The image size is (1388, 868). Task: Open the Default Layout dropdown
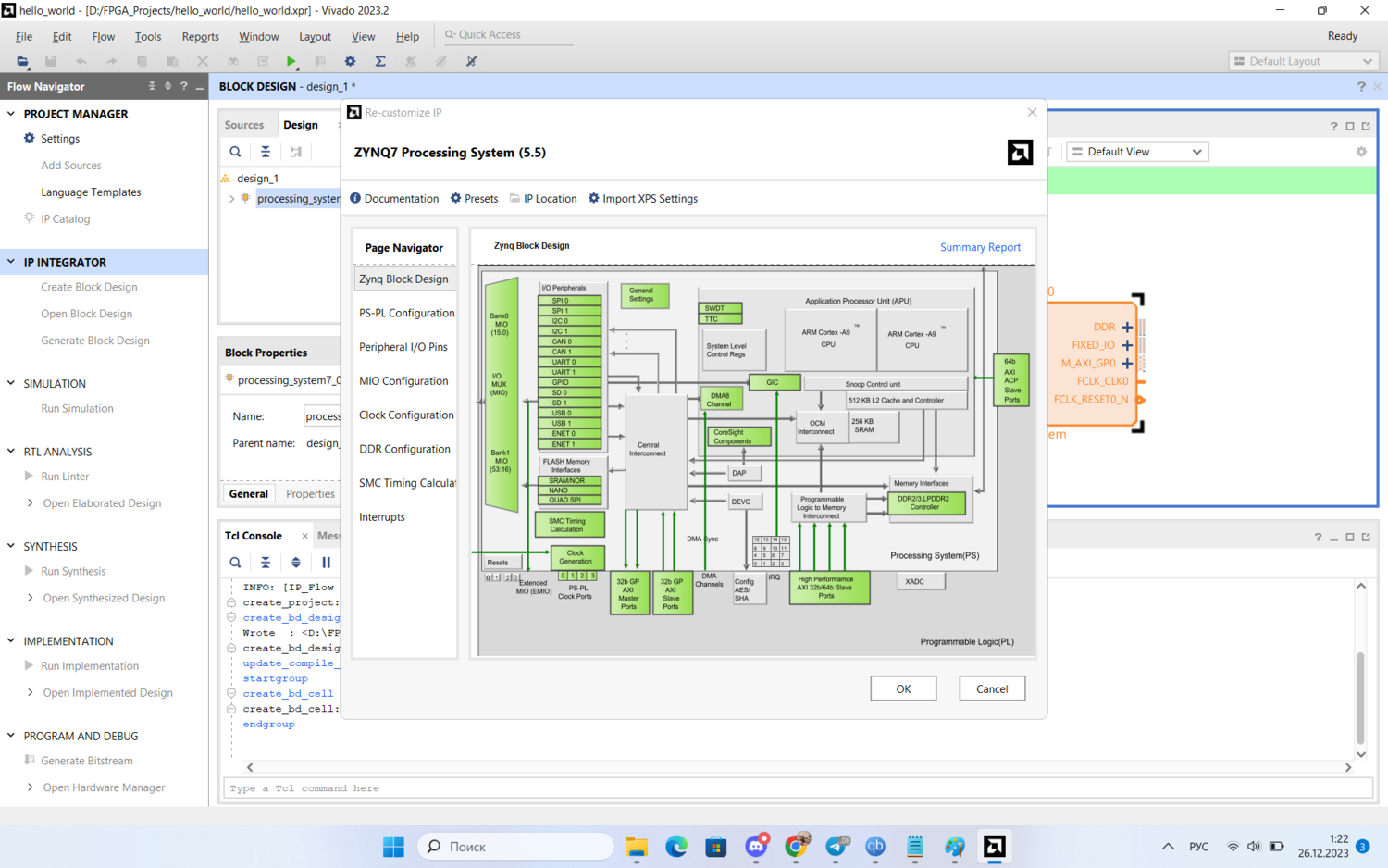(x=1303, y=61)
